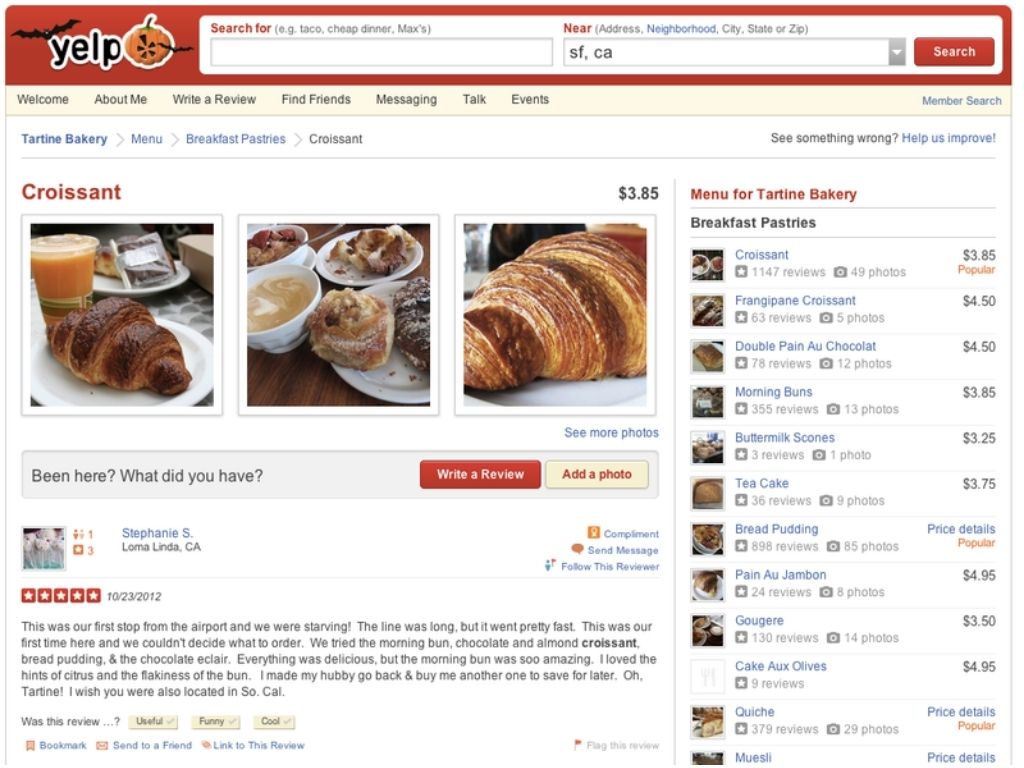
Task: Click the Bookmark icon below the review
Action: [x=29, y=745]
